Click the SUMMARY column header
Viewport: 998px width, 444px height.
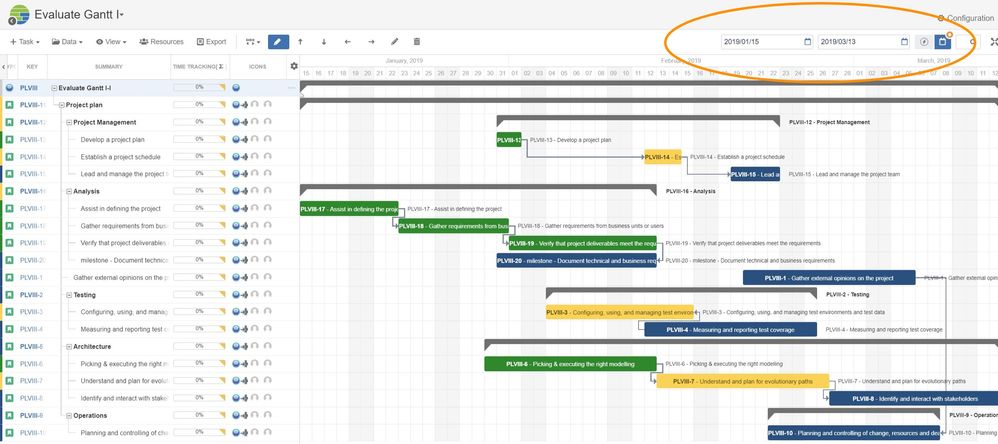pos(109,66)
